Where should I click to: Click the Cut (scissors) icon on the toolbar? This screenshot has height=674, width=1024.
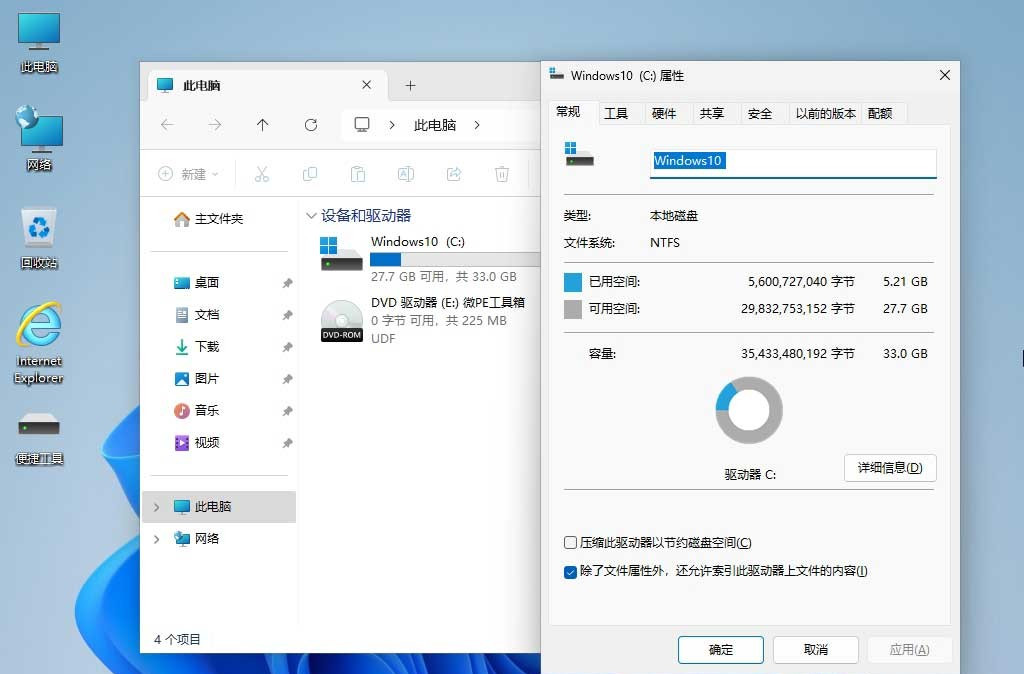coord(262,174)
